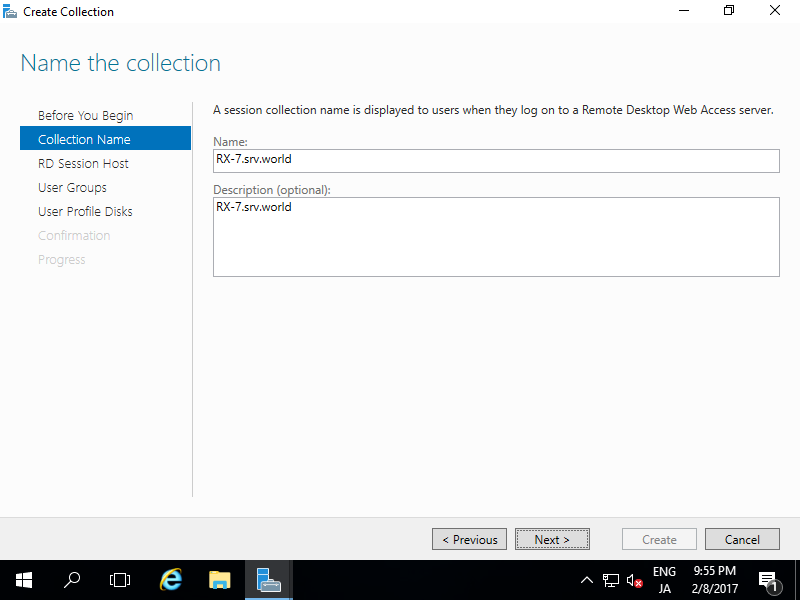Open Windows Search
Viewport: 800px width, 600px height.
tap(71, 580)
